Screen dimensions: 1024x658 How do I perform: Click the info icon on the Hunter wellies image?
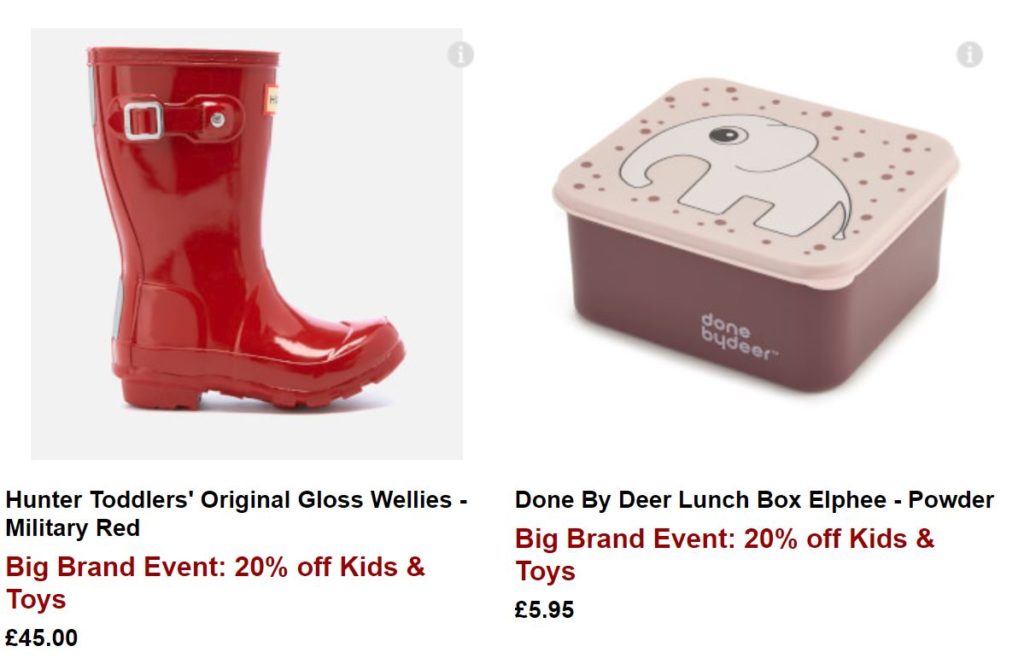click(x=460, y=54)
